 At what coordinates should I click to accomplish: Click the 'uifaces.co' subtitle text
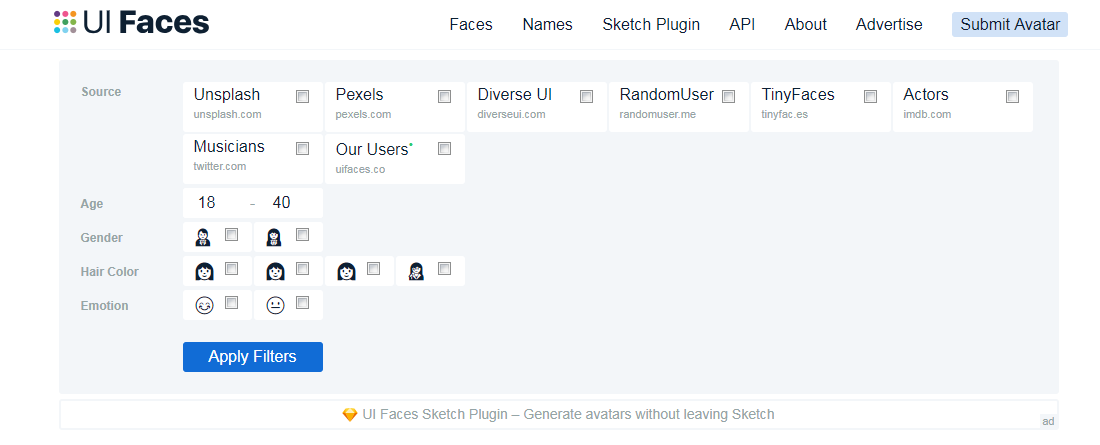point(360,170)
